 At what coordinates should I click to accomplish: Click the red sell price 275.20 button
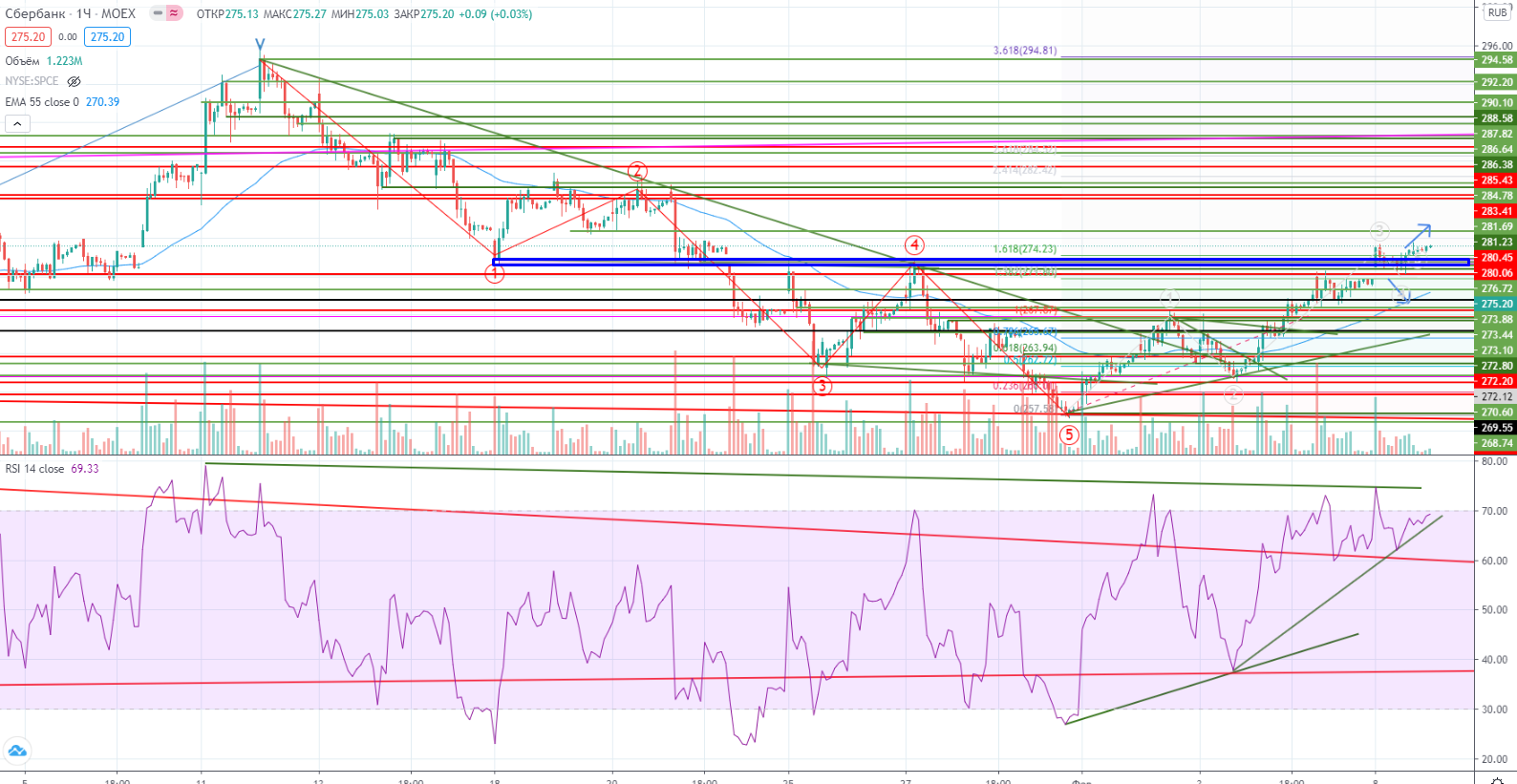click(x=28, y=36)
